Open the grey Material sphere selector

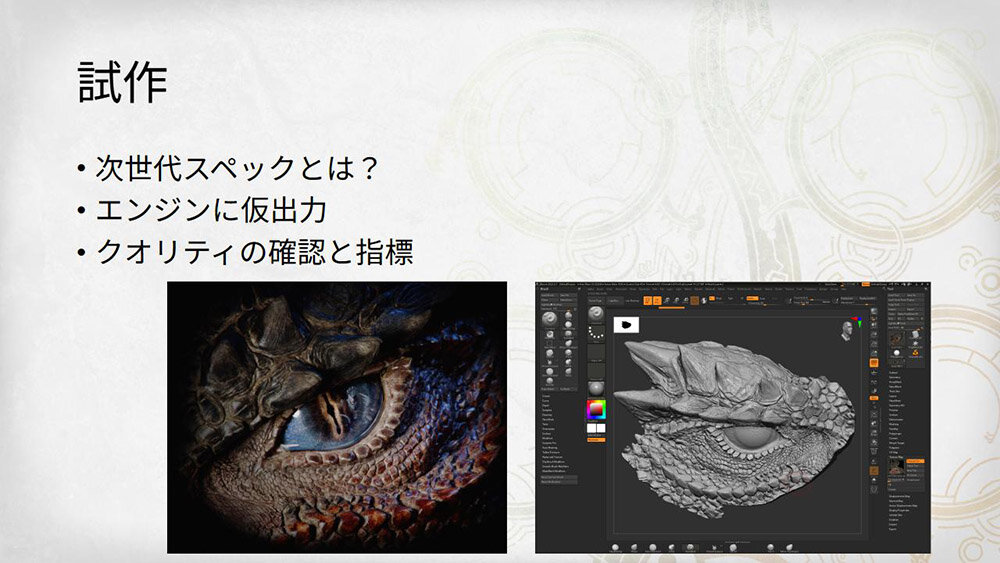point(596,388)
